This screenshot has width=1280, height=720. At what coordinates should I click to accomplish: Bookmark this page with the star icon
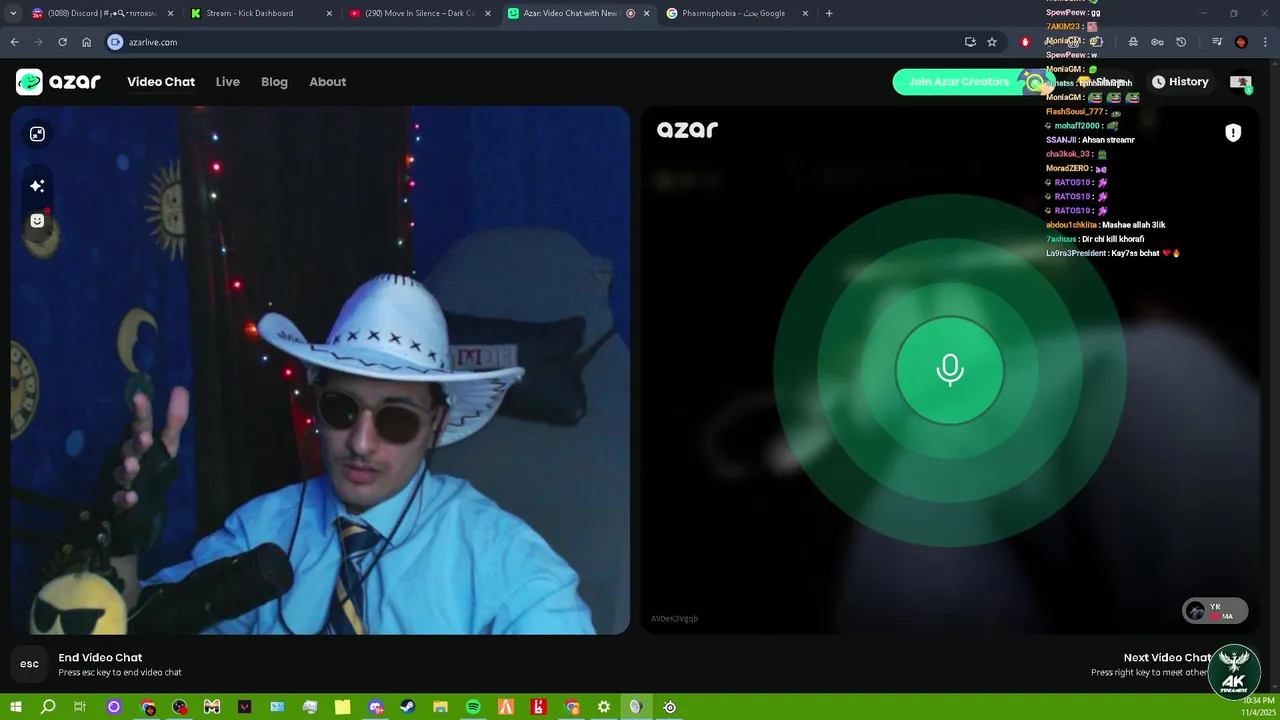point(992,42)
